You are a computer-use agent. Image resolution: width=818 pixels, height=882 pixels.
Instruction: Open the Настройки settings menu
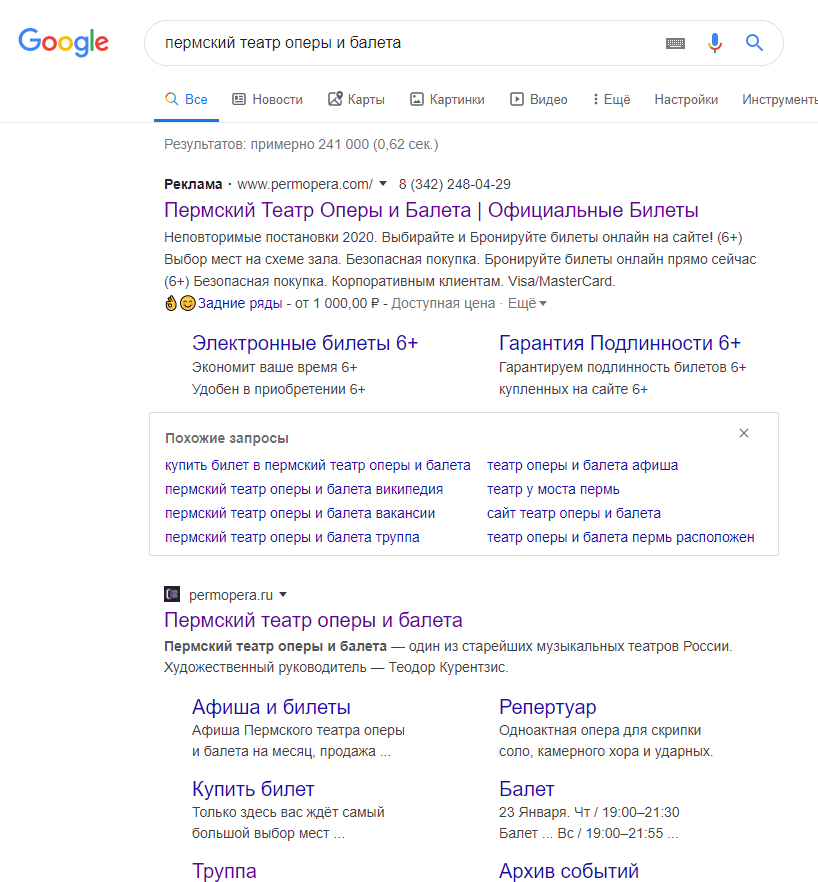686,100
